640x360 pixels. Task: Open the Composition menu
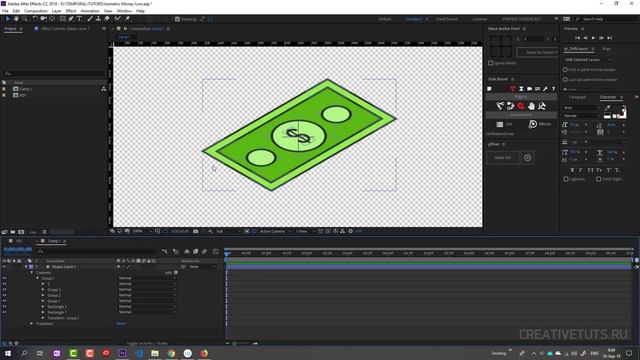[36, 11]
